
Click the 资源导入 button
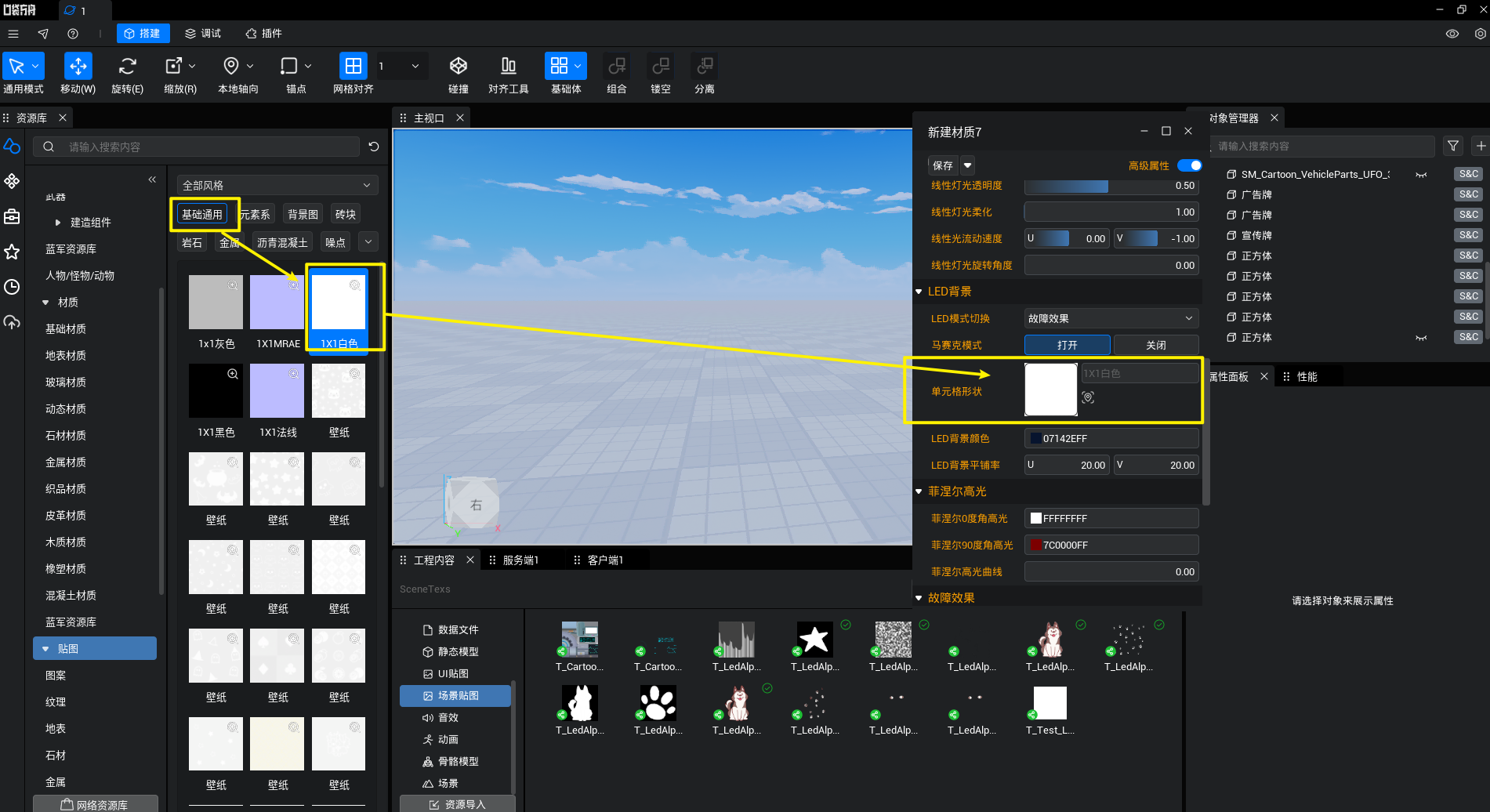[x=458, y=804]
